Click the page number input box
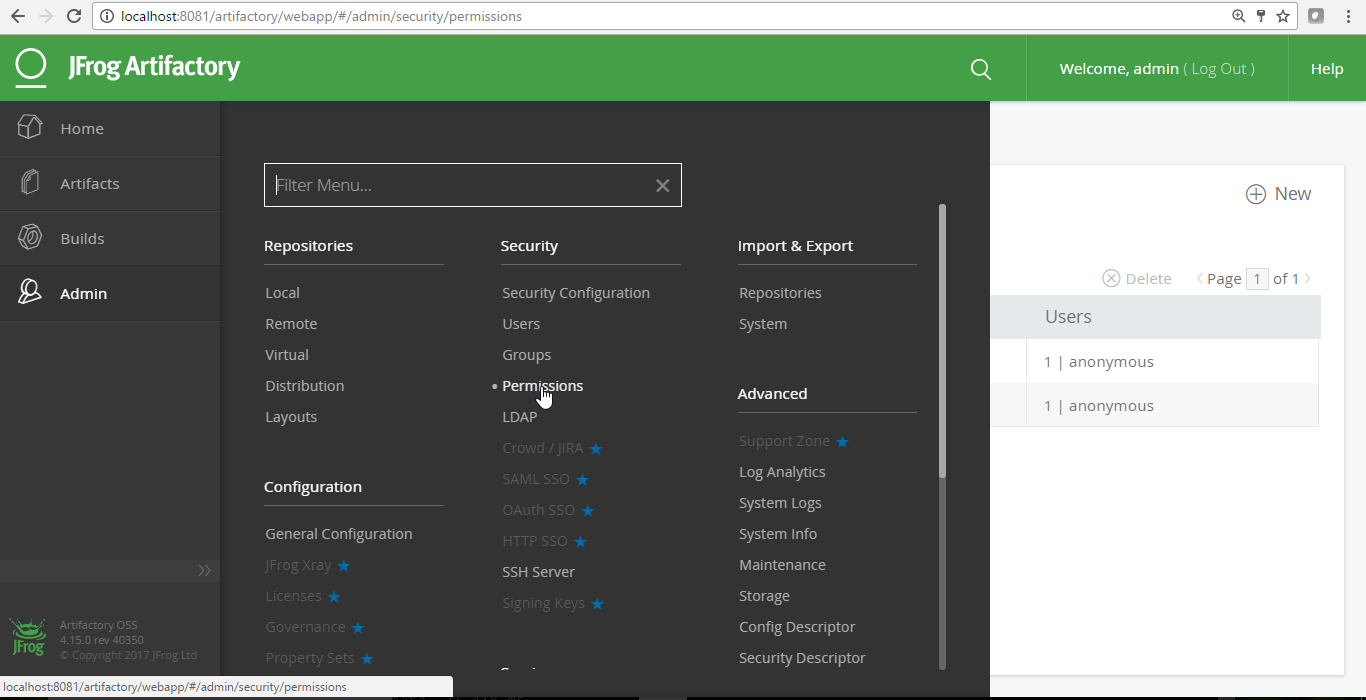The image size is (1366, 700). 1257,279
